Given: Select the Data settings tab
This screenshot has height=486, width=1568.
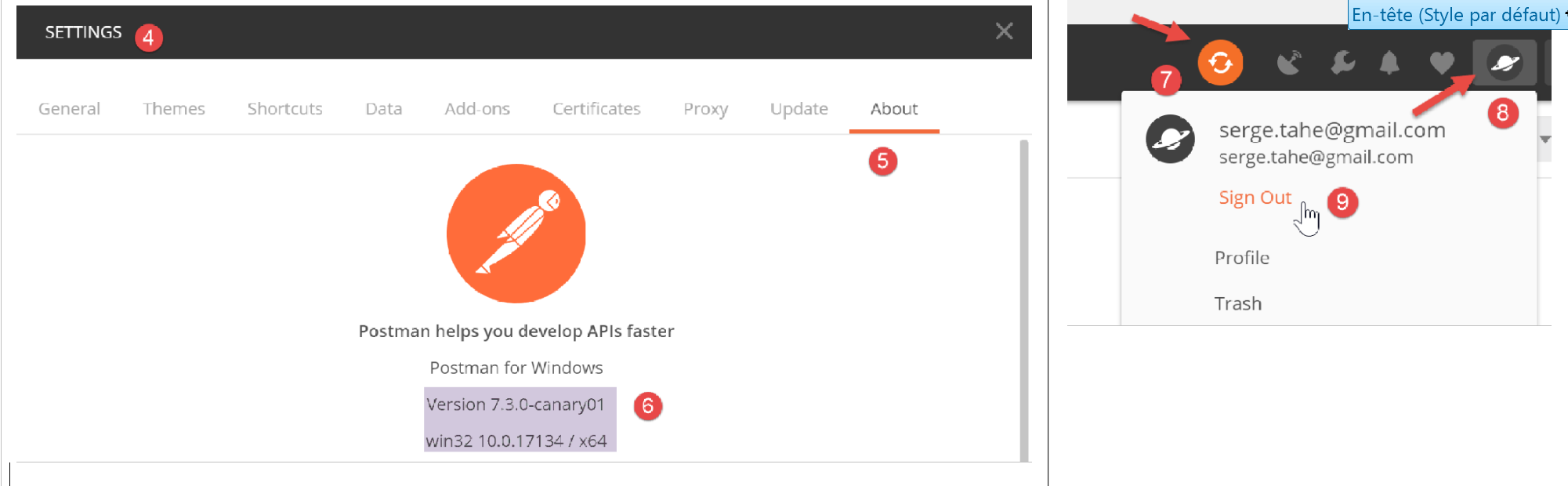Looking at the screenshot, I should click(x=383, y=109).
